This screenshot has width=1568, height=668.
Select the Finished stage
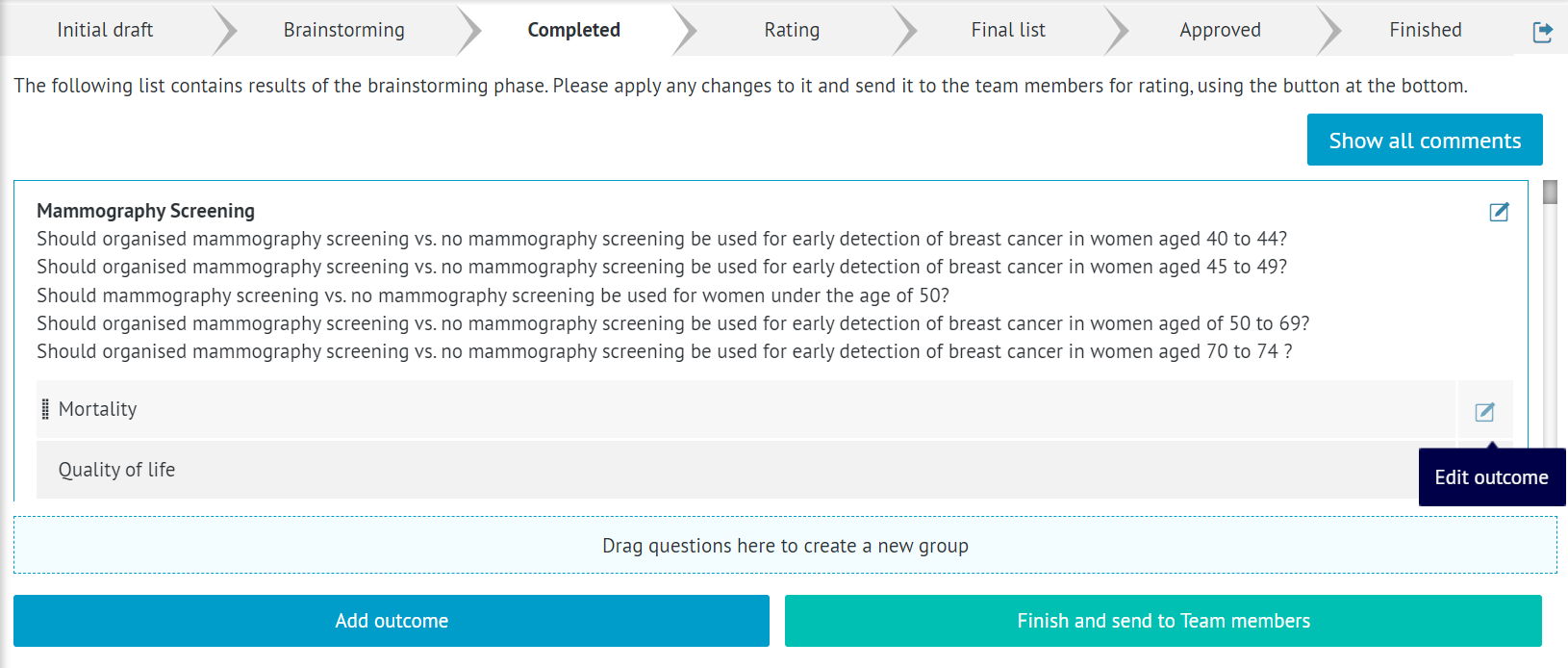click(x=1425, y=30)
